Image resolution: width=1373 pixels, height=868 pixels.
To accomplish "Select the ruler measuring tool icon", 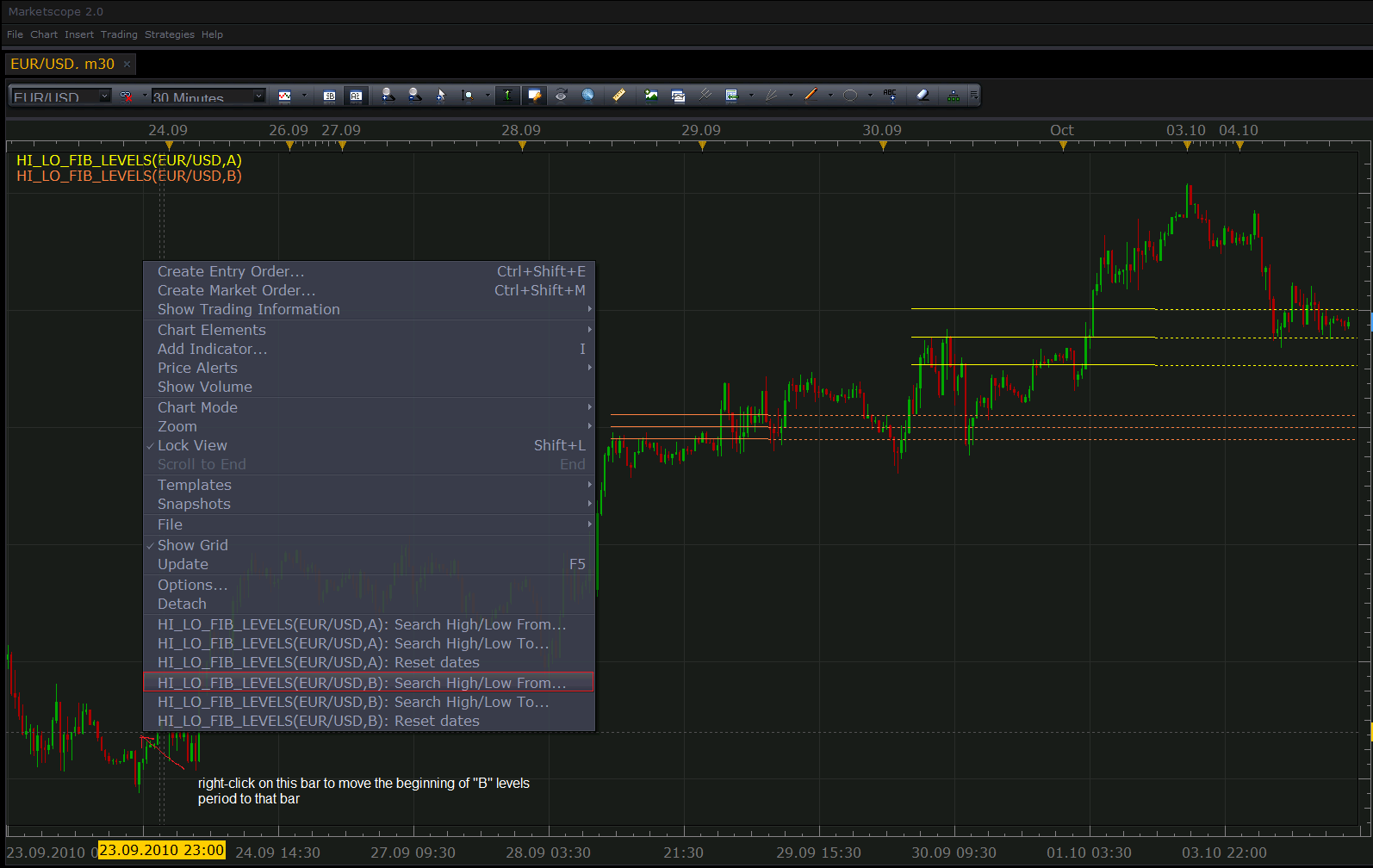I will (618, 95).
